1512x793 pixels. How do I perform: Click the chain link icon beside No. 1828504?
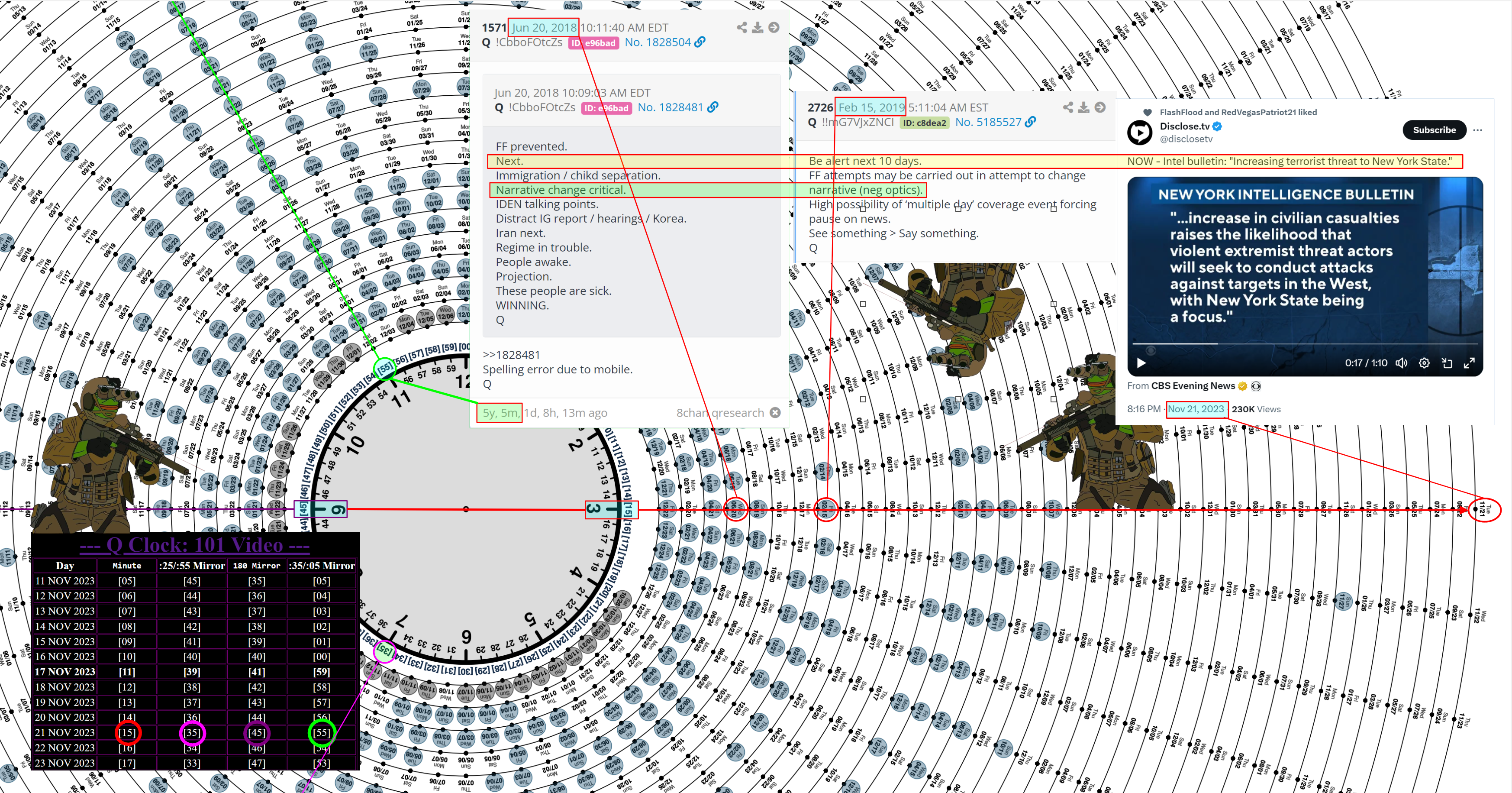[700, 42]
